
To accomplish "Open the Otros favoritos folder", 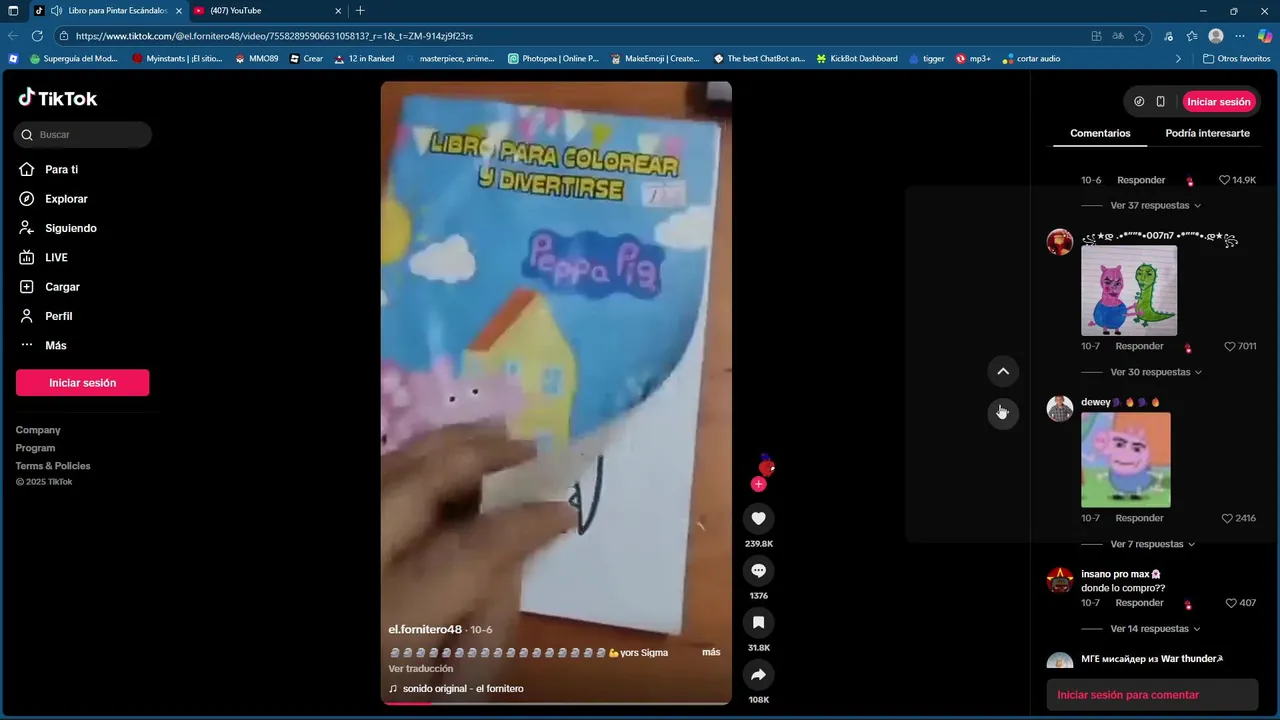I will 1236,59.
